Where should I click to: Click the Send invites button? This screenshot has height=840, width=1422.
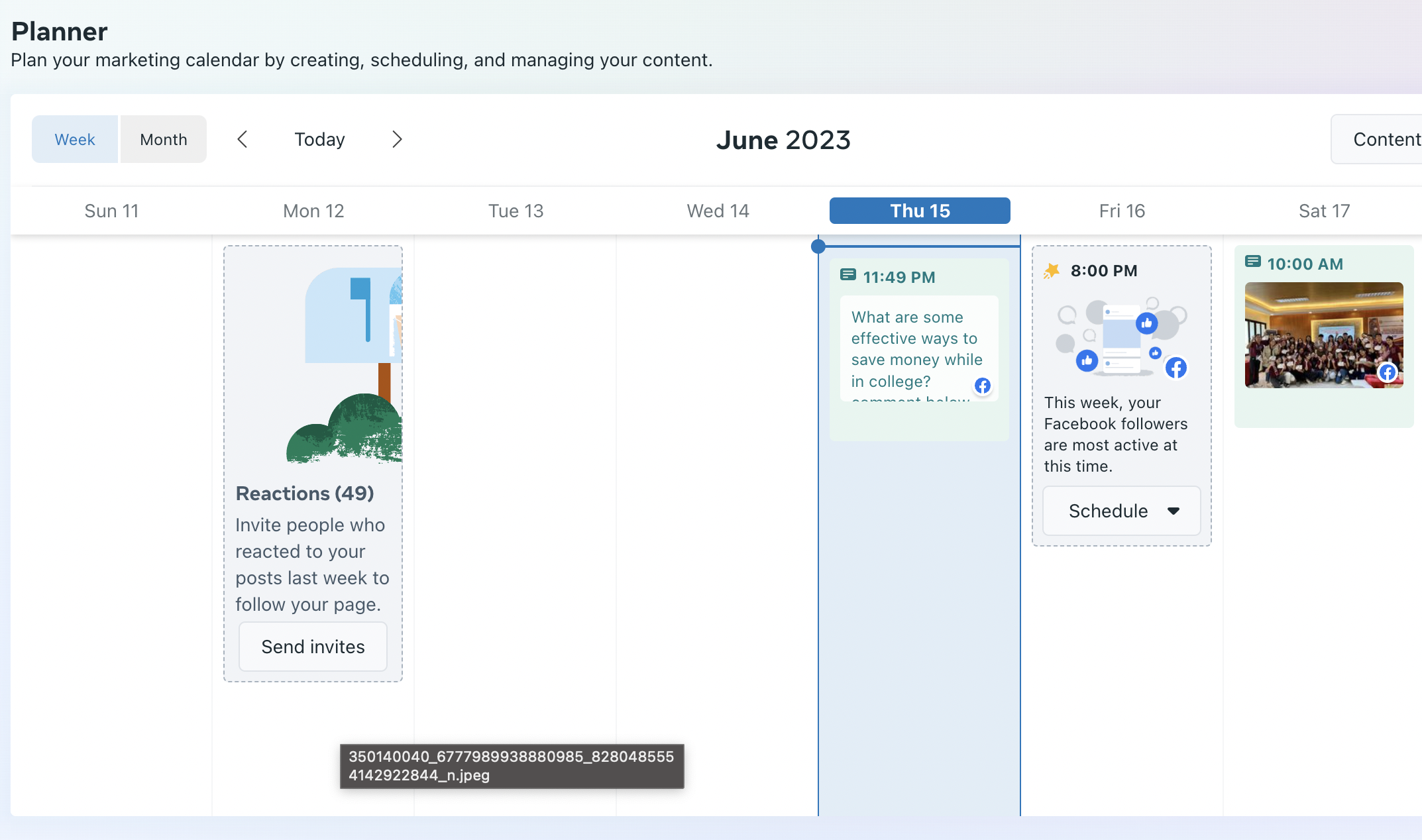313,647
